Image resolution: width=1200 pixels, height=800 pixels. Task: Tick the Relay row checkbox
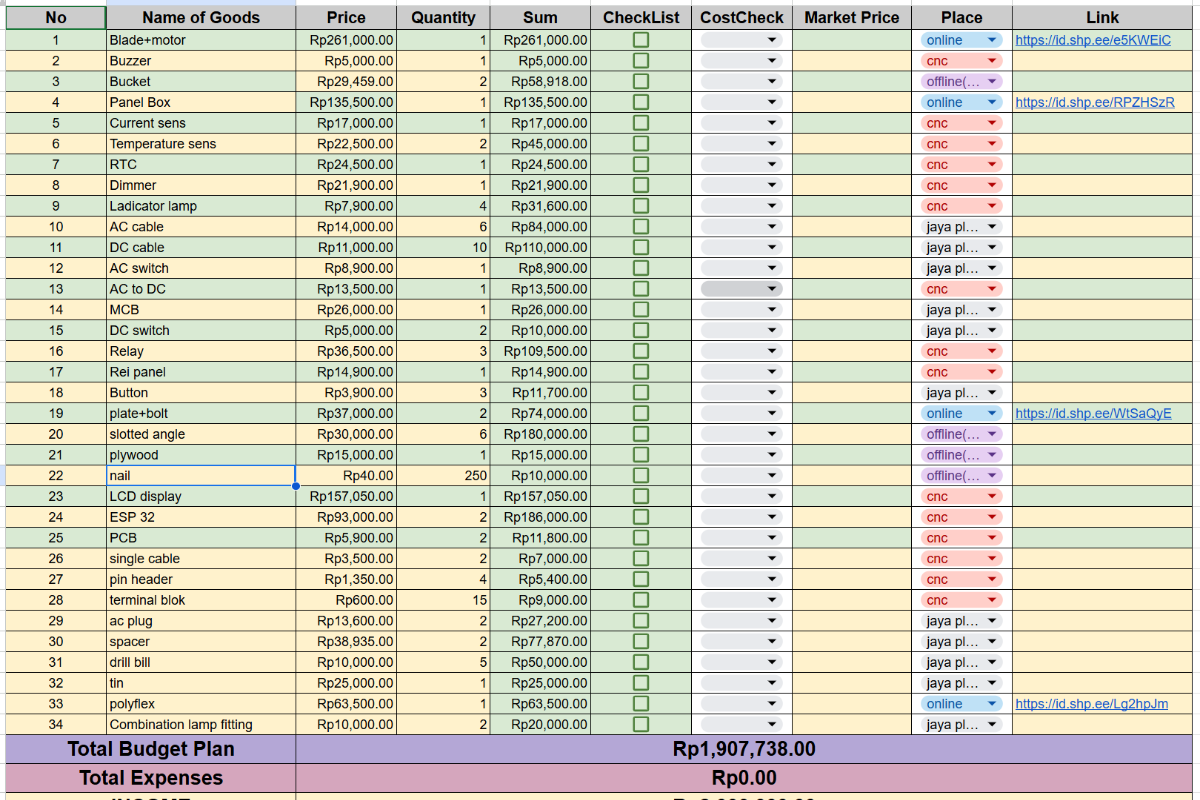641,351
